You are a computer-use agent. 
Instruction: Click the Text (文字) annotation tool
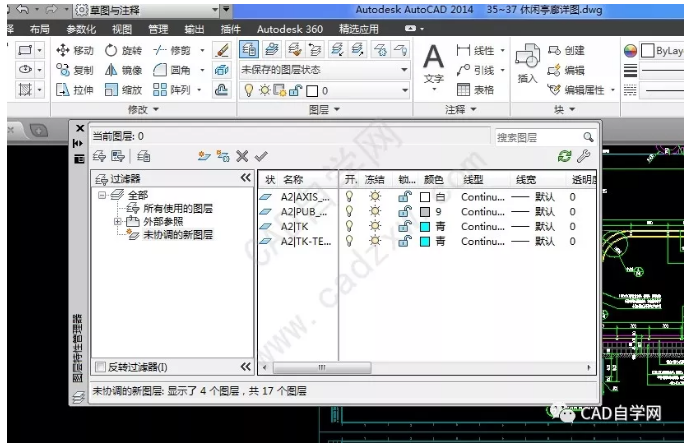click(434, 66)
